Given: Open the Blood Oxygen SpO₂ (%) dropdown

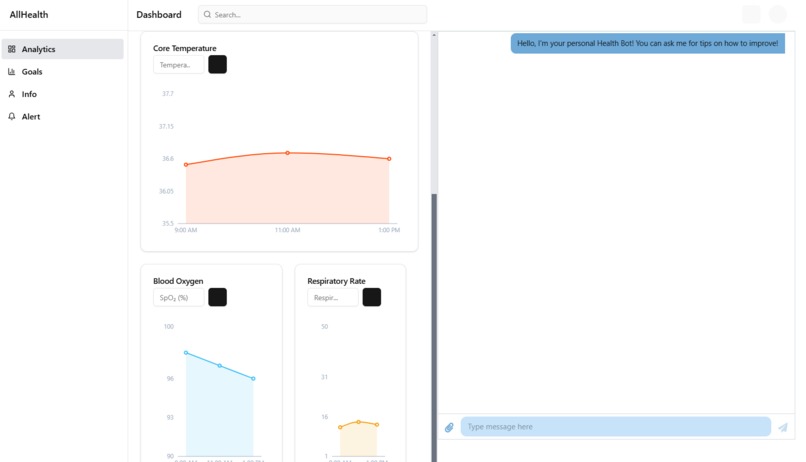Looking at the screenshot, I should [178, 298].
